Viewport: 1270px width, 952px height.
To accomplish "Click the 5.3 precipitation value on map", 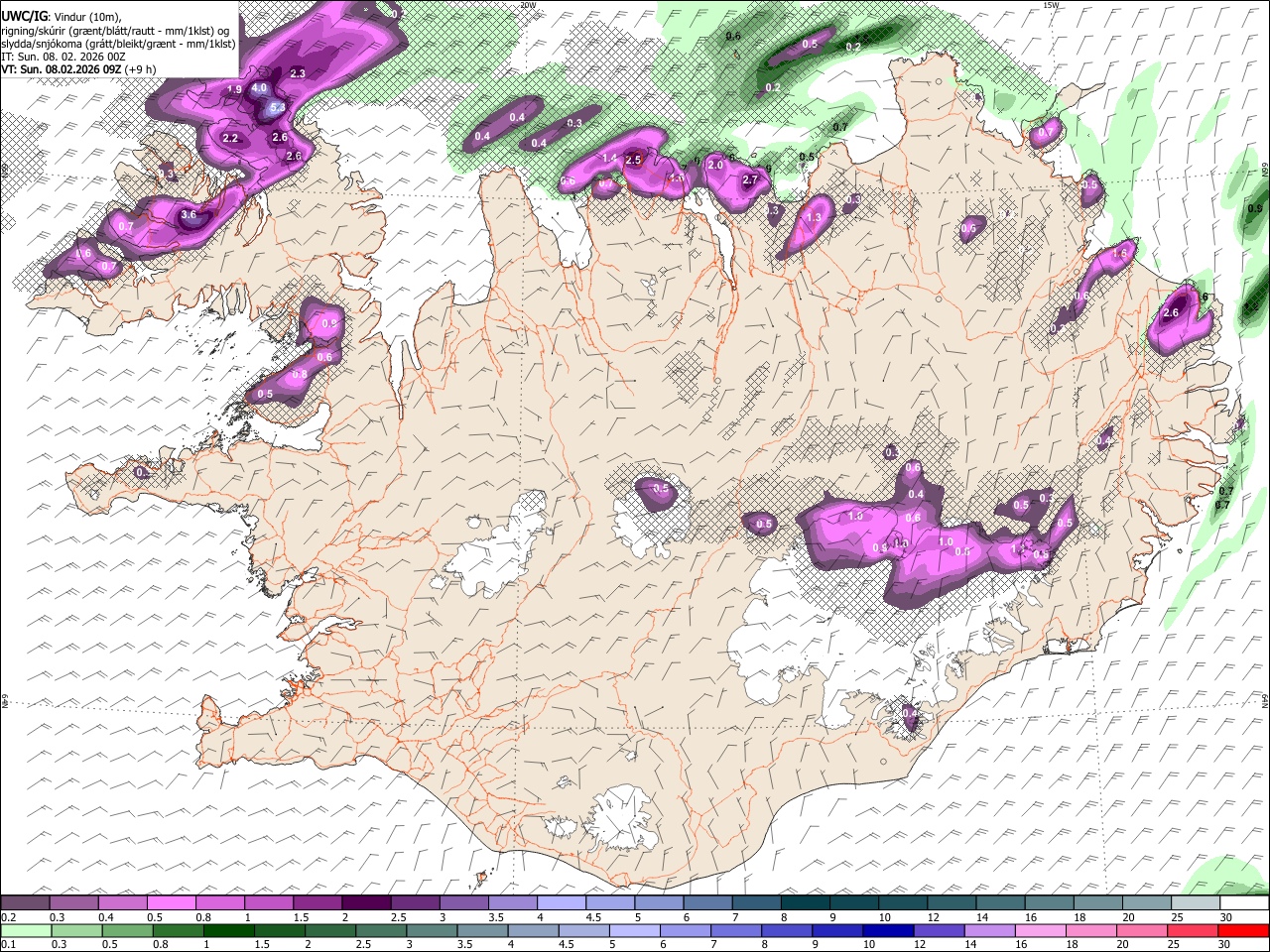I will pyautogui.click(x=278, y=107).
